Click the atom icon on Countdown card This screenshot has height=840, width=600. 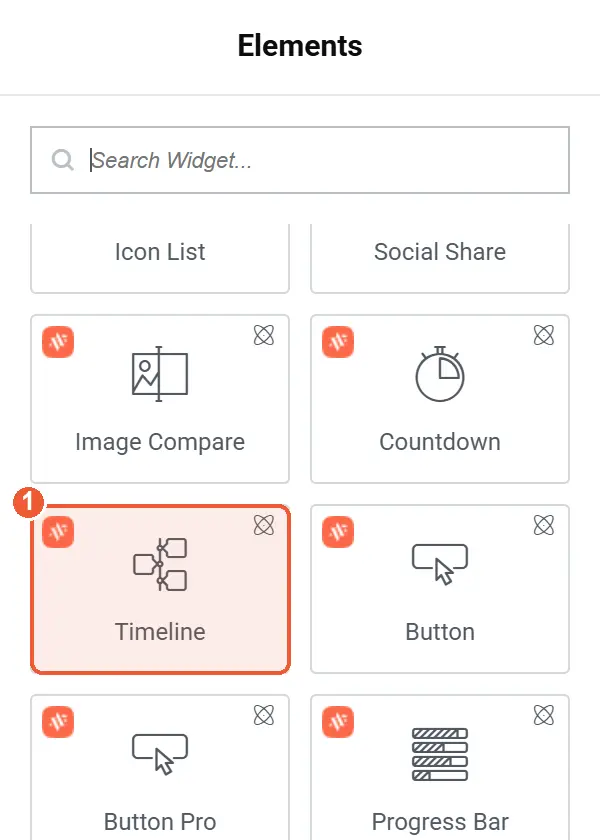pos(544,335)
